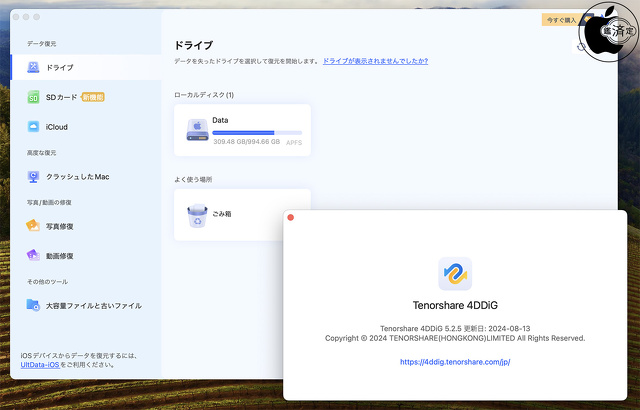Open the UltData-iOS link

tap(40, 365)
